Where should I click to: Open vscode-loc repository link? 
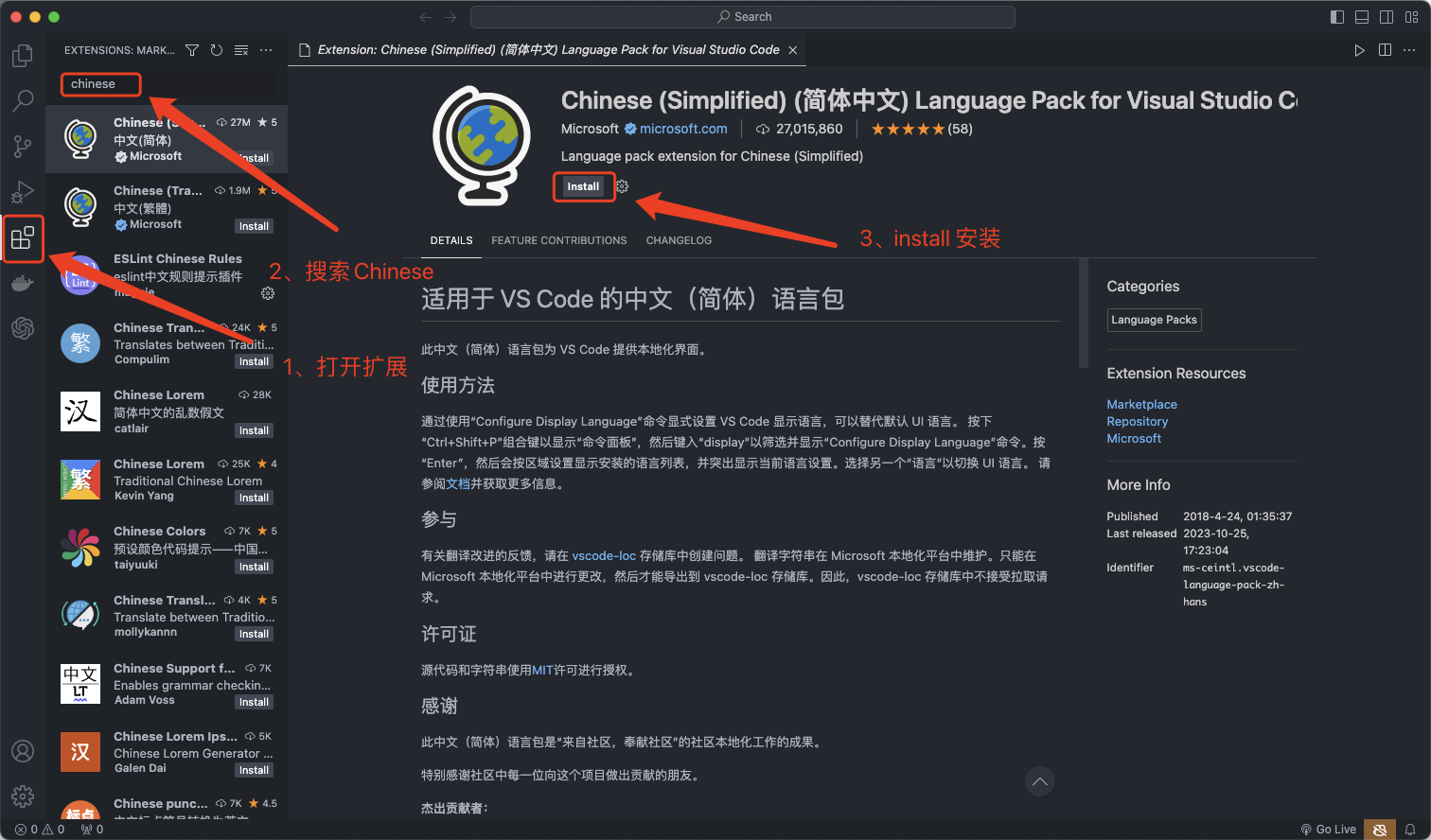click(604, 555)
